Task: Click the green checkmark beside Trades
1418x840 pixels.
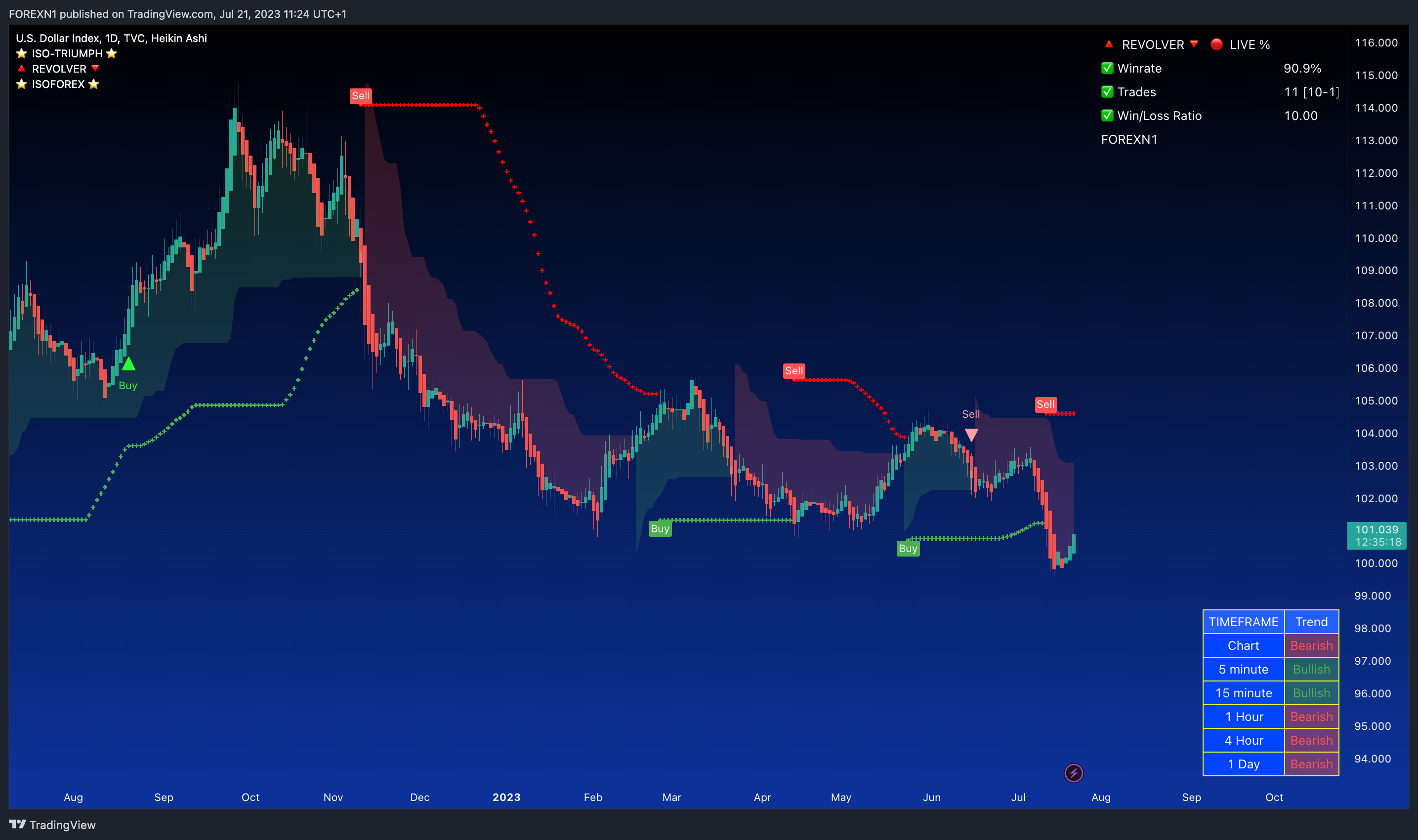Action: [x=1107, y=92]
